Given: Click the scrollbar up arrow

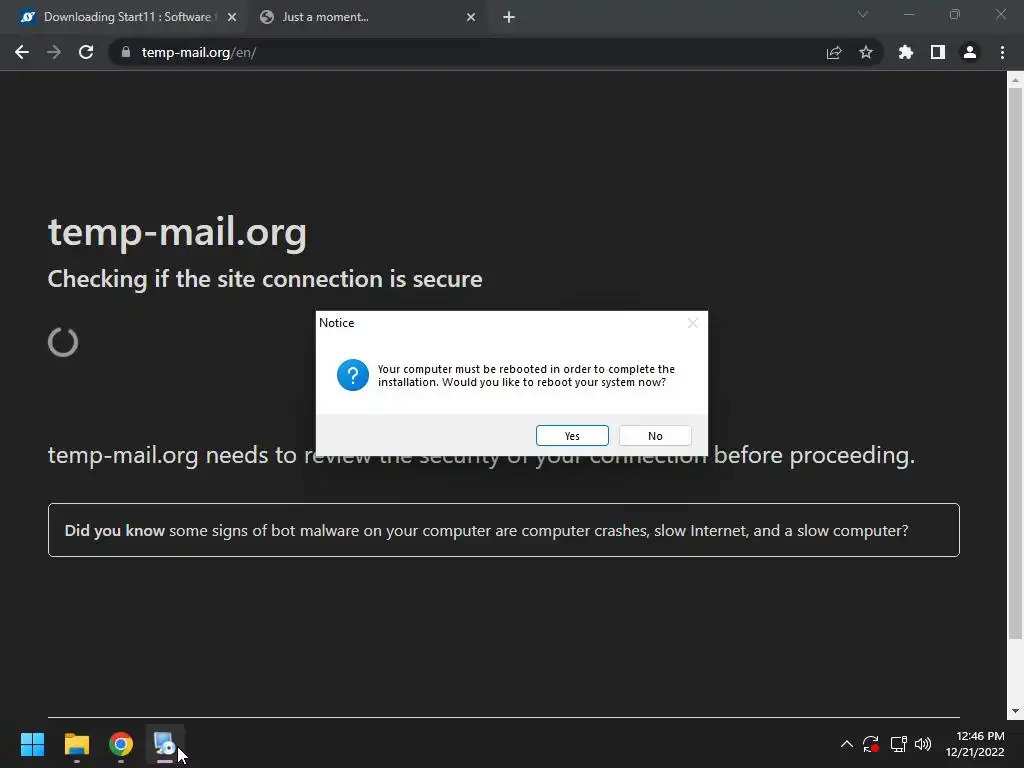Looking at the screenshot, I should pos(1015,80).
